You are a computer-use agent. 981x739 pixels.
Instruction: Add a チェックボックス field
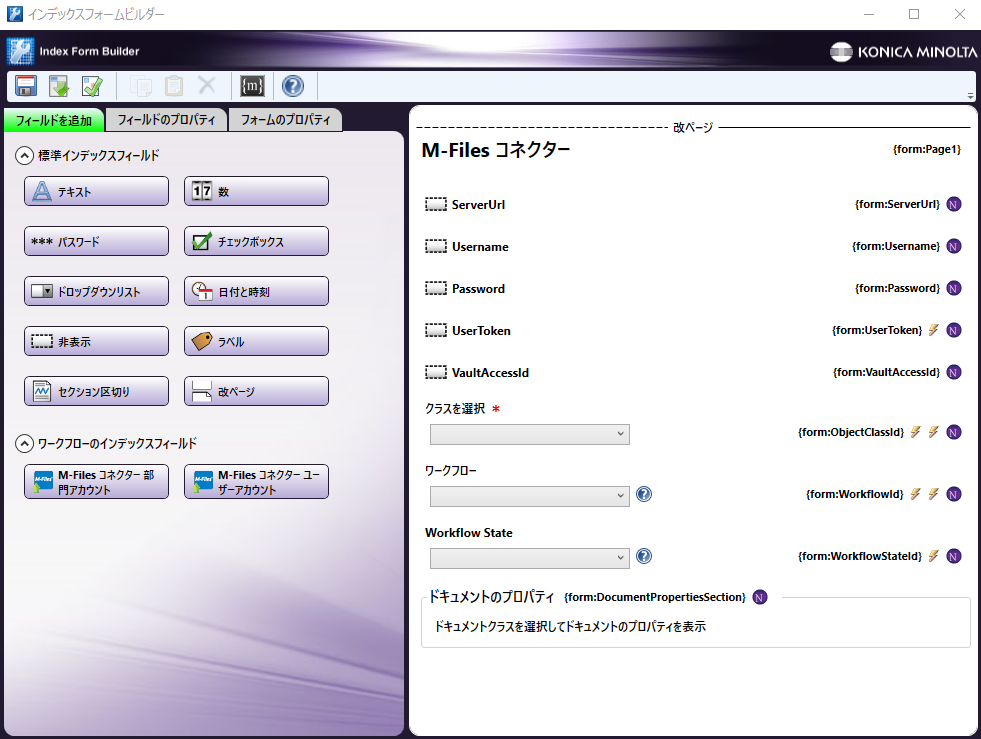click(x=257, y=241)
